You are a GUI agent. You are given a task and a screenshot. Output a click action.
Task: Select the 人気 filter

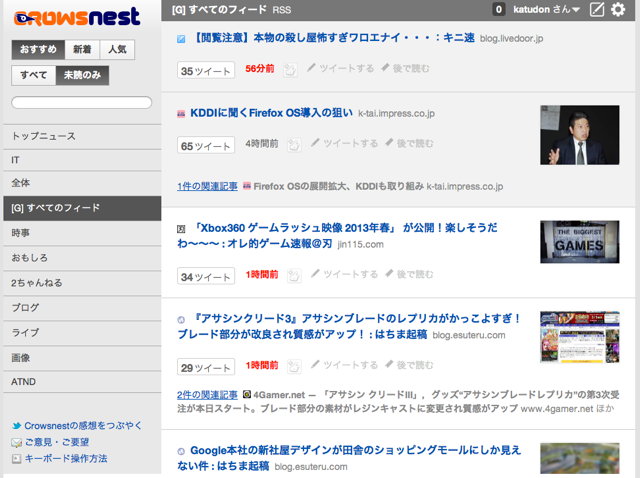pyautogui.click(x=117, y=49)
